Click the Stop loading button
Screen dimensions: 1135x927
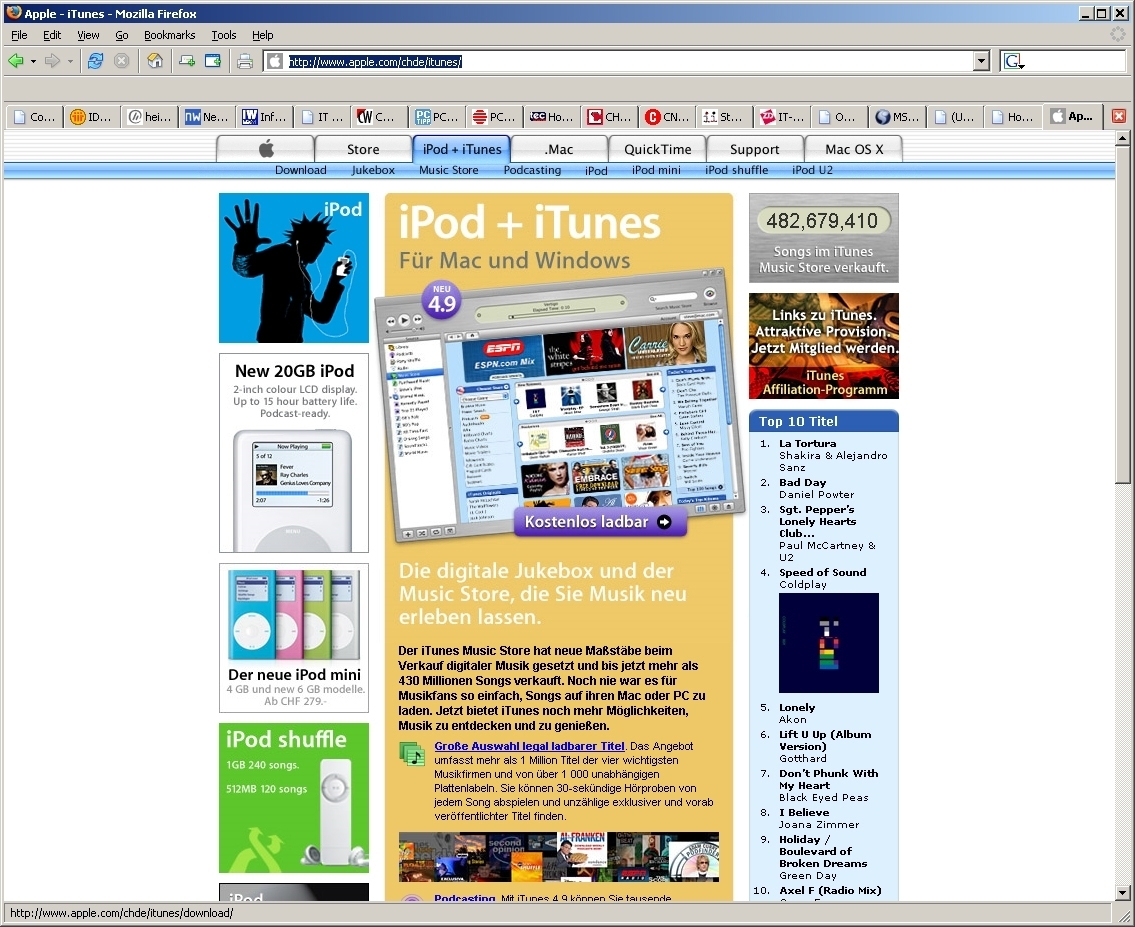click(x=122, y=62)
